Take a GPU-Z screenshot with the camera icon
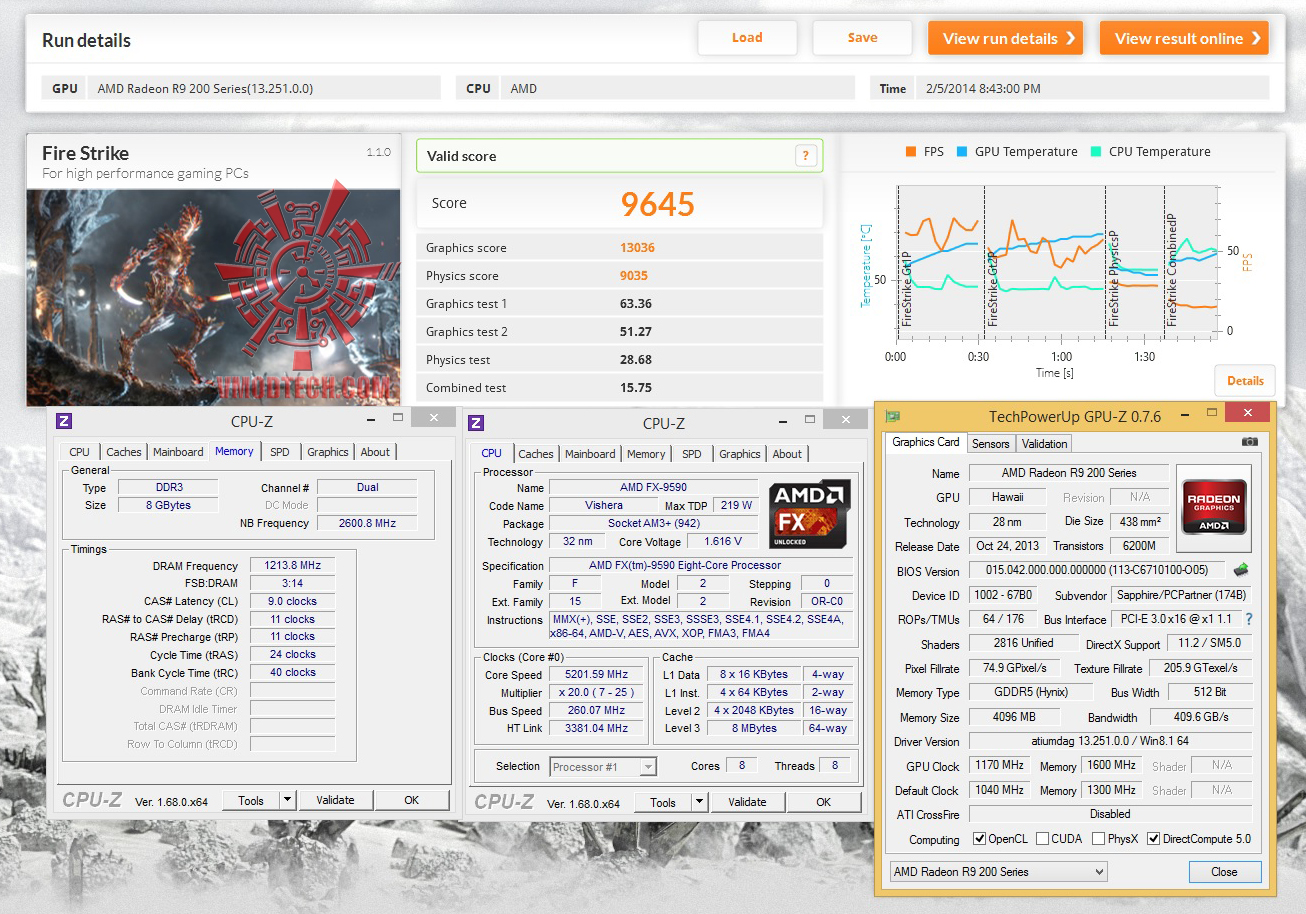1306x914 pixels. 1249,442
